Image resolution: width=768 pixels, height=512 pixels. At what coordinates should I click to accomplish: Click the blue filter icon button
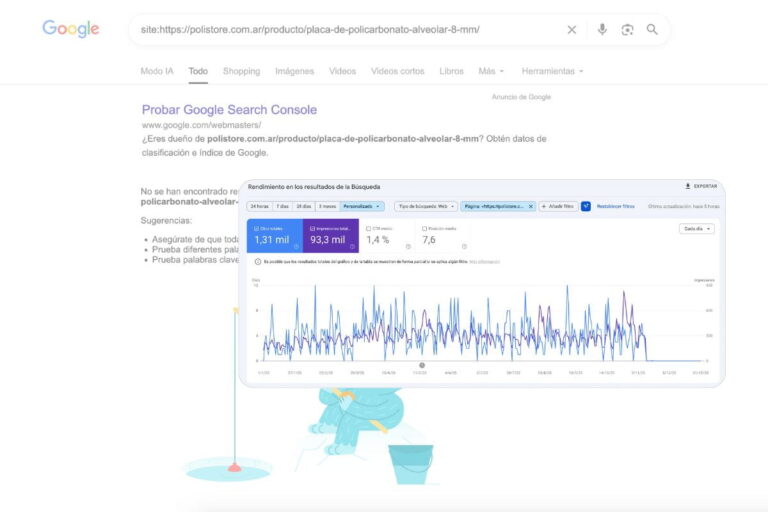(x=586, y=206)
